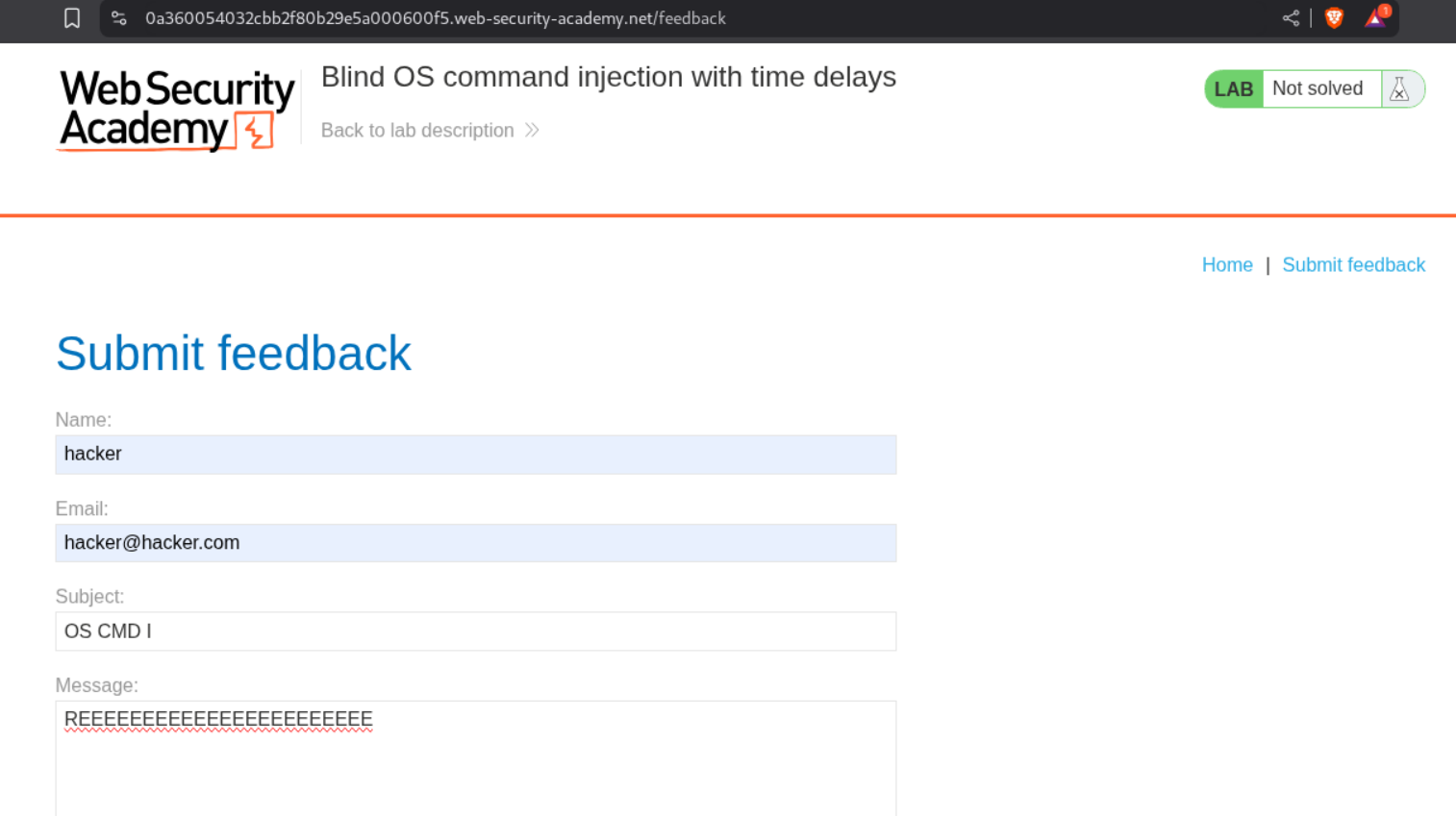Click the bookmark icon in the address bar
This screenshot has height=816, width=1456.
pyautogui.click(x=72, y=18)
